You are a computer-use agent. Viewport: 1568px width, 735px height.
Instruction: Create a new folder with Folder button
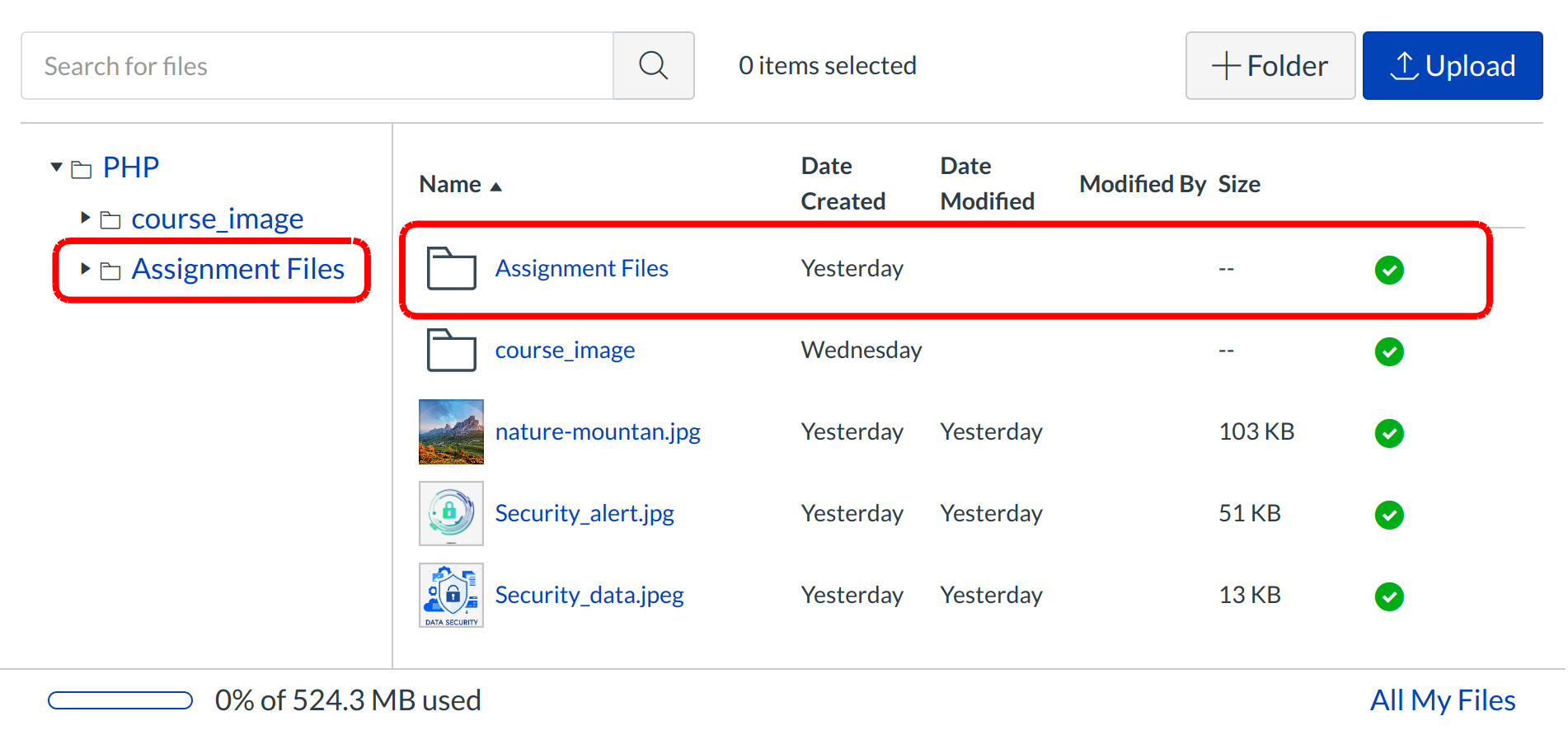1270,66
